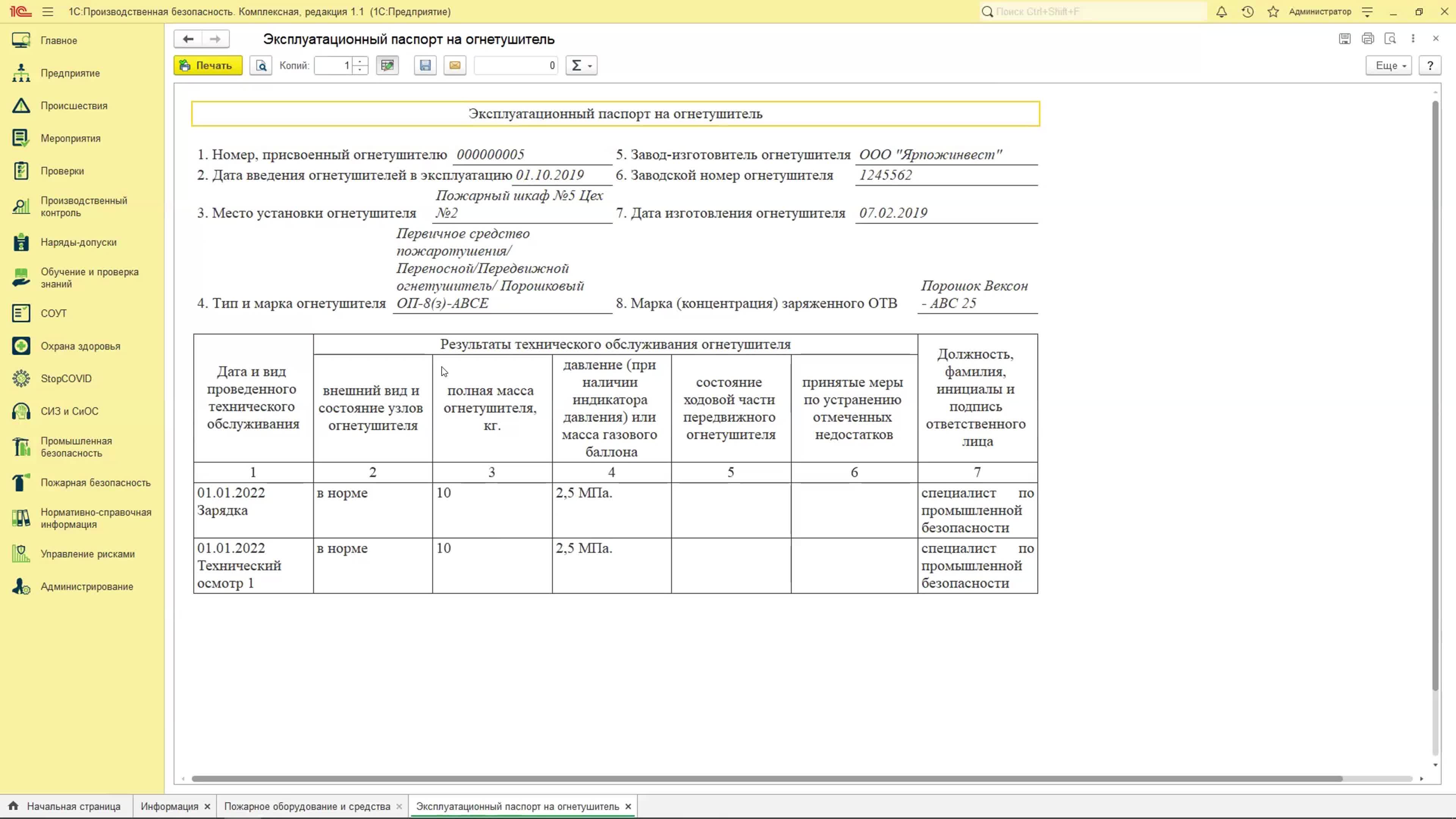1456x819 pixels.
Task: Save document with floppy disk icon
Action: point(425,66)
